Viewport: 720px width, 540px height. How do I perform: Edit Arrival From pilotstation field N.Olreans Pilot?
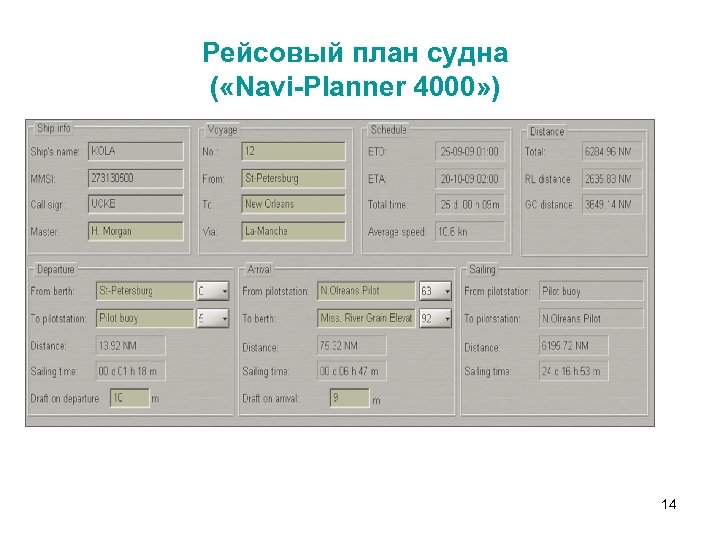pos(366,291)
